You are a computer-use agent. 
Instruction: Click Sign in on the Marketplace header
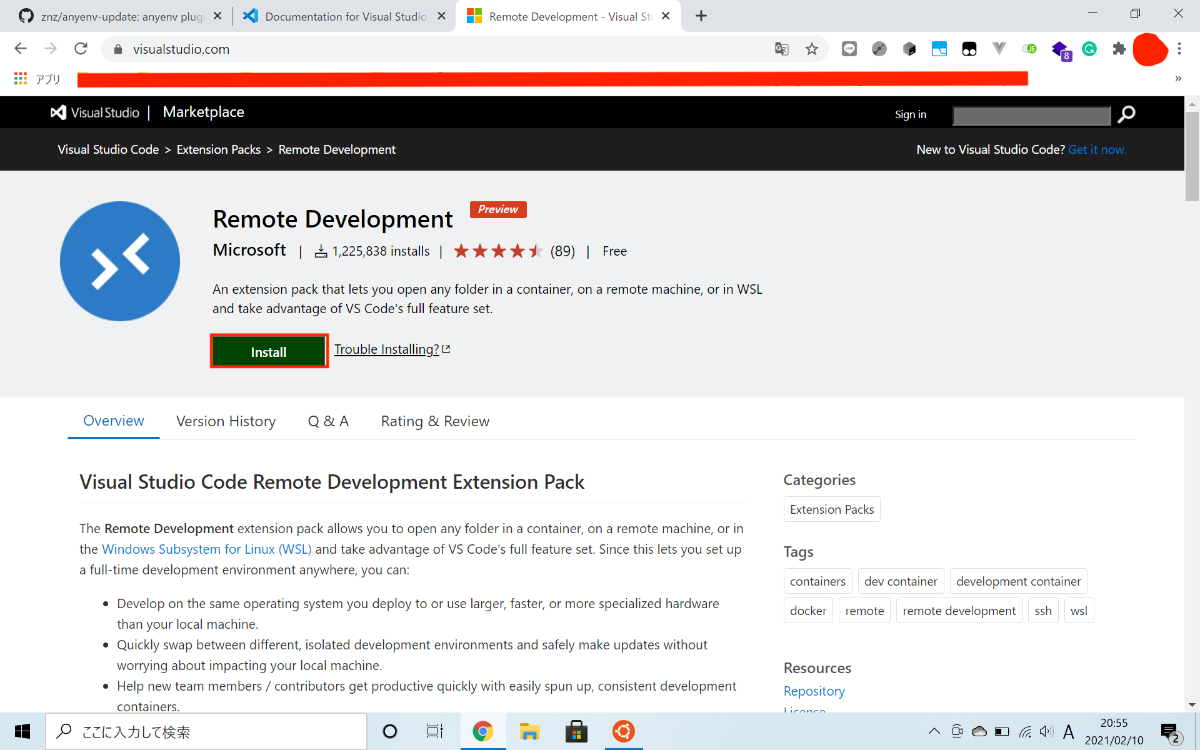pyautogui.click(x=910, y=114)
